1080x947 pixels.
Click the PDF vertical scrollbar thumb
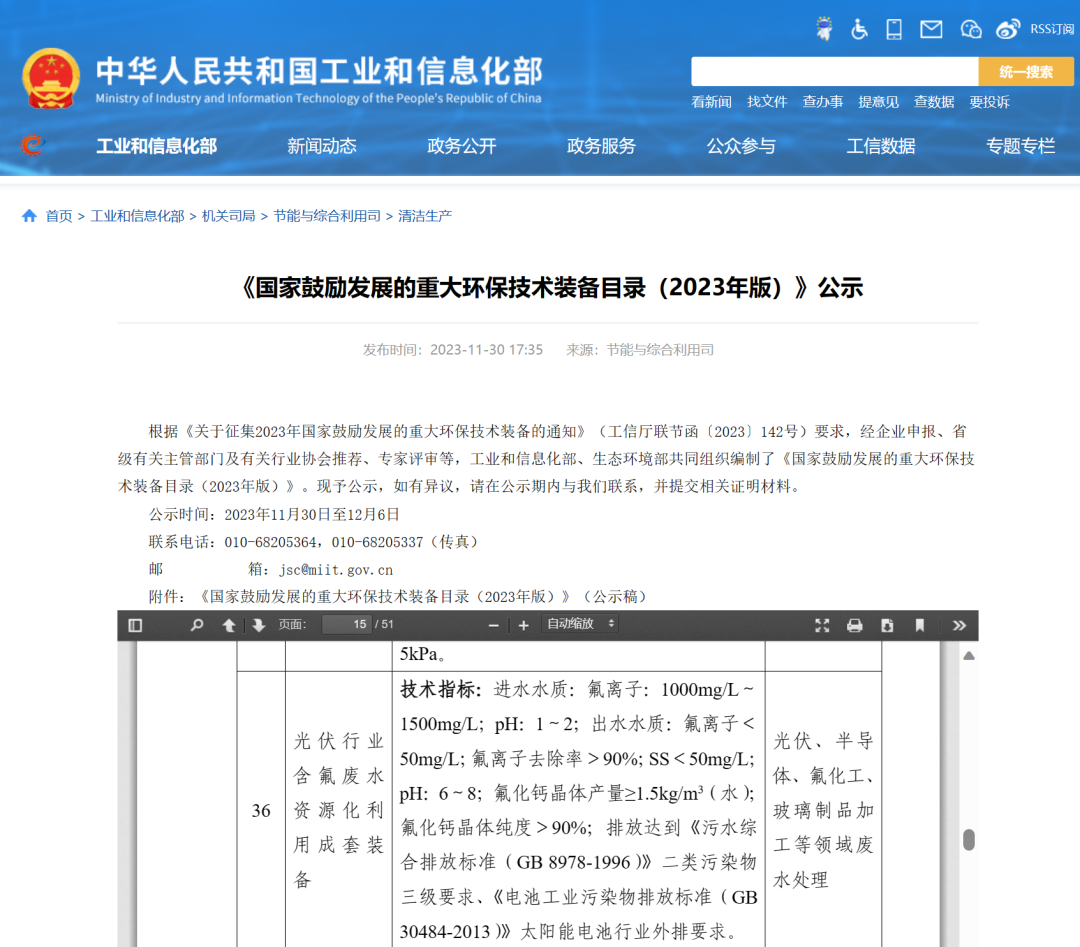coord(968,840)
